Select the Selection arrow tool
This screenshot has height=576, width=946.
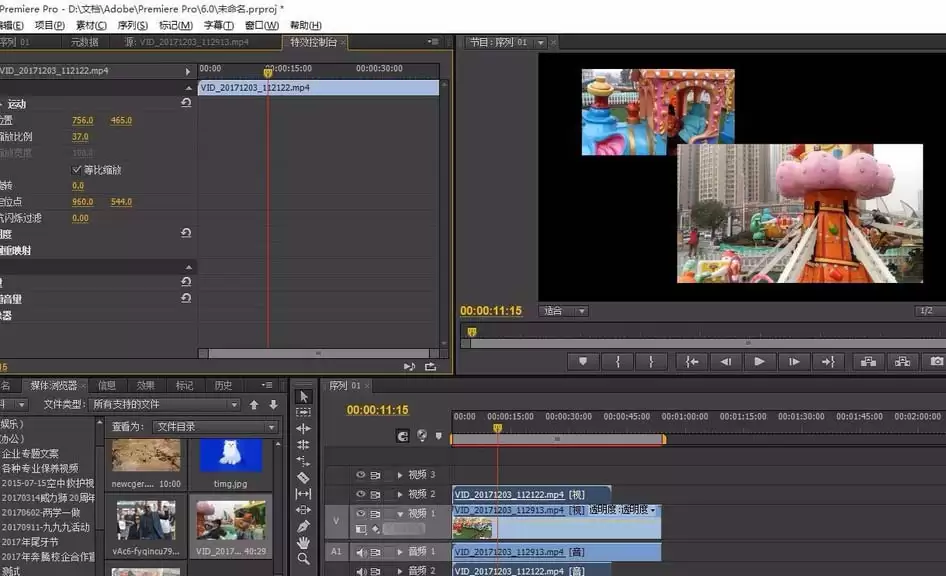303,396
